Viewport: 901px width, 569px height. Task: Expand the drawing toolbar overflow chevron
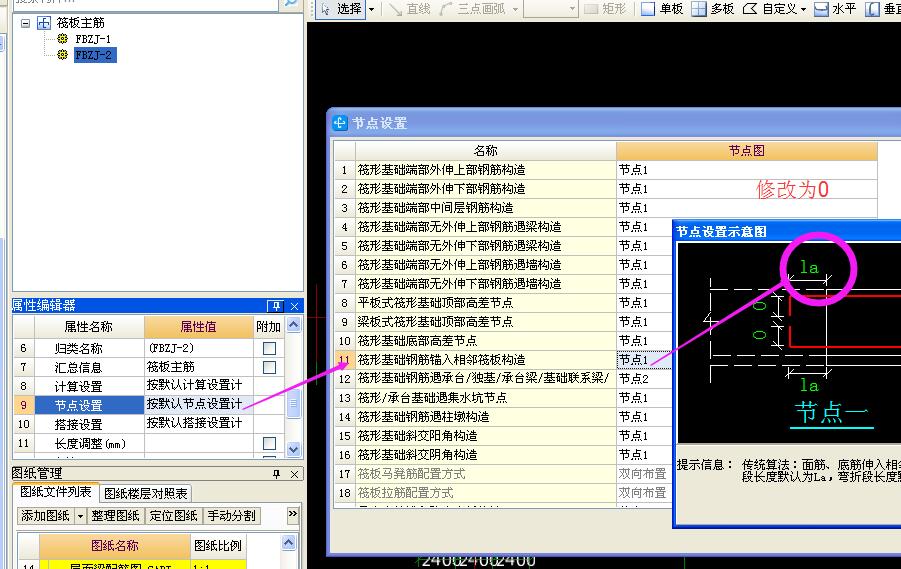click(x=293, y=514)
